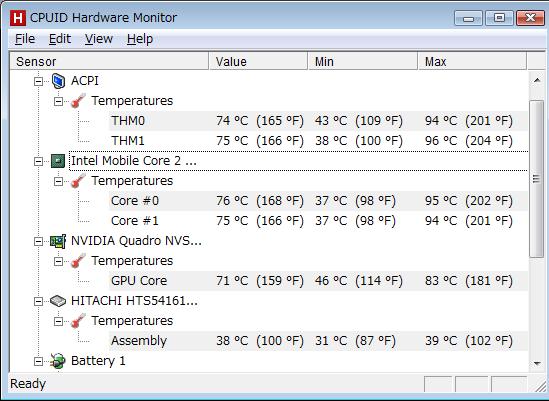Select the Assembly temperature row
Image resolution: width=549 pixels, height=401 pixels.
(x=318, y=341)
